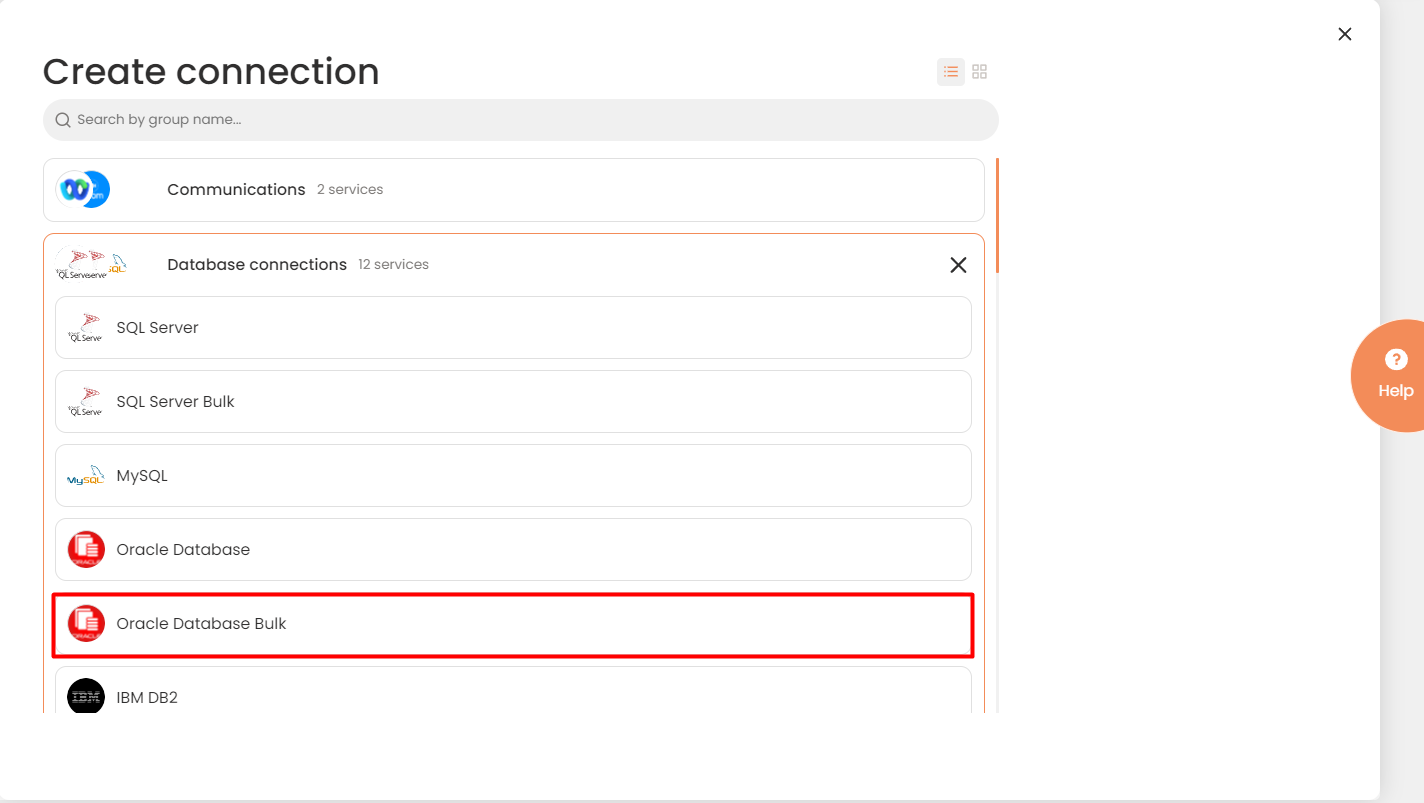This screenshot has height=803, width=1424.
Task: Click the MySQL dolphin logo
Action: click(86, 476)
